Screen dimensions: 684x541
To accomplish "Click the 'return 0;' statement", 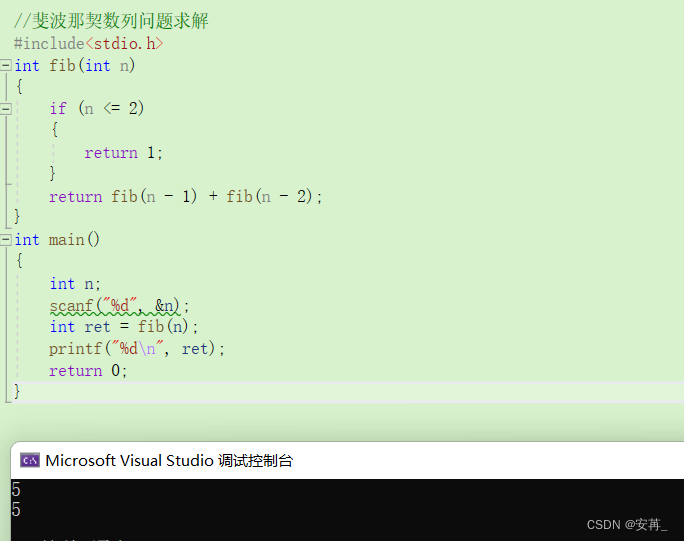I will pyautogui.click(x=88, y=370).
